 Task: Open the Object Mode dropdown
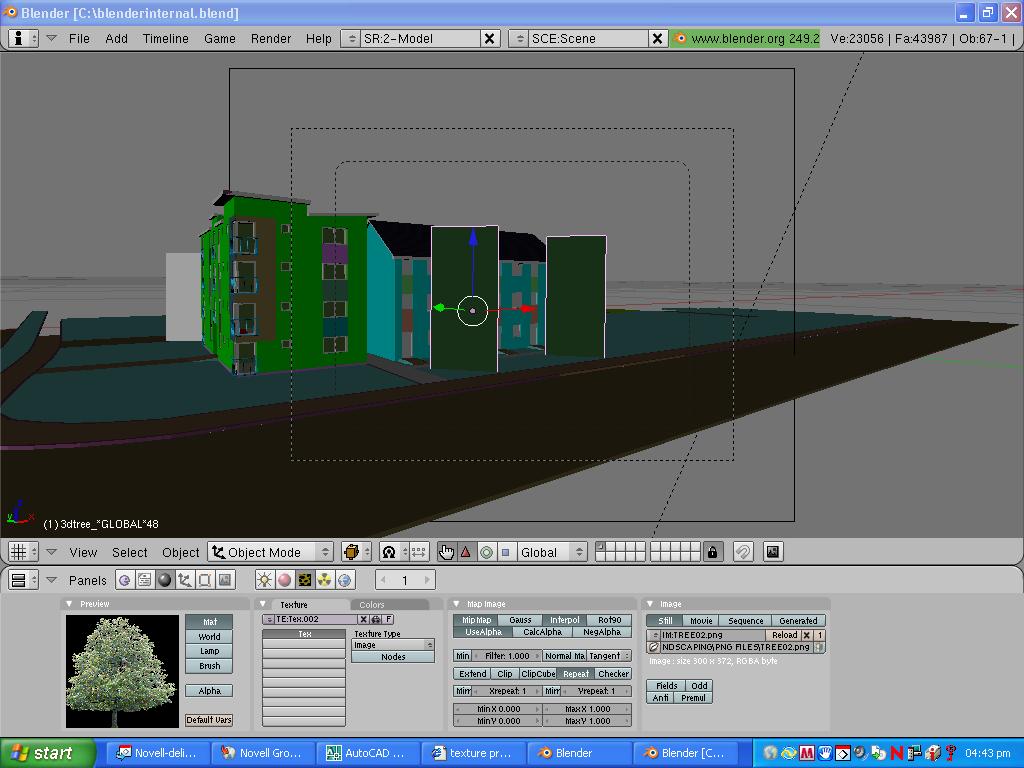click(x=271, y=552)
